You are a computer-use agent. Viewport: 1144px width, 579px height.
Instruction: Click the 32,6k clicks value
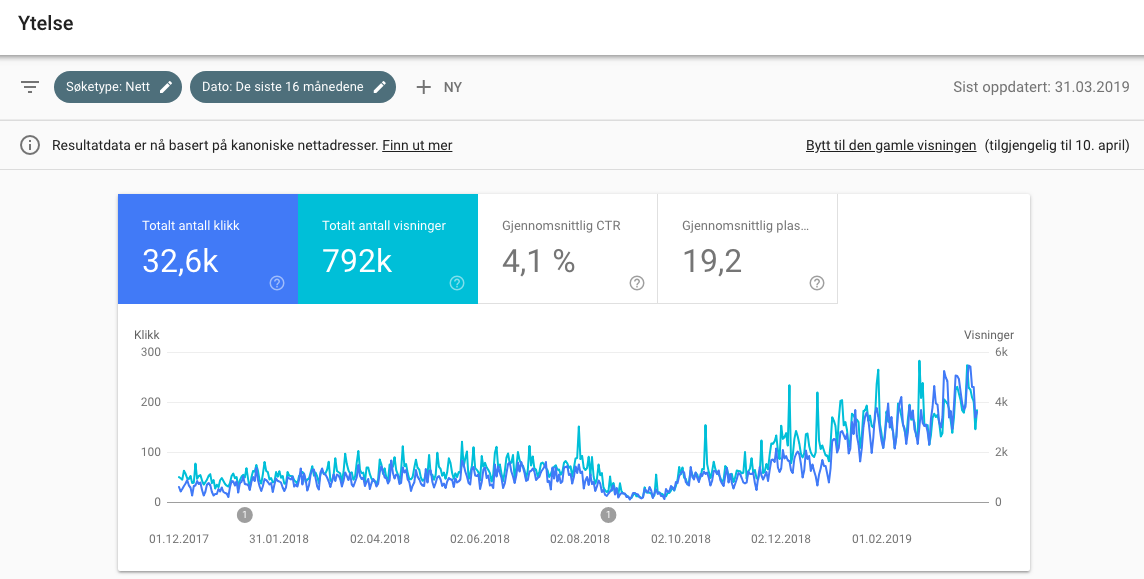[x=180, y=260]
